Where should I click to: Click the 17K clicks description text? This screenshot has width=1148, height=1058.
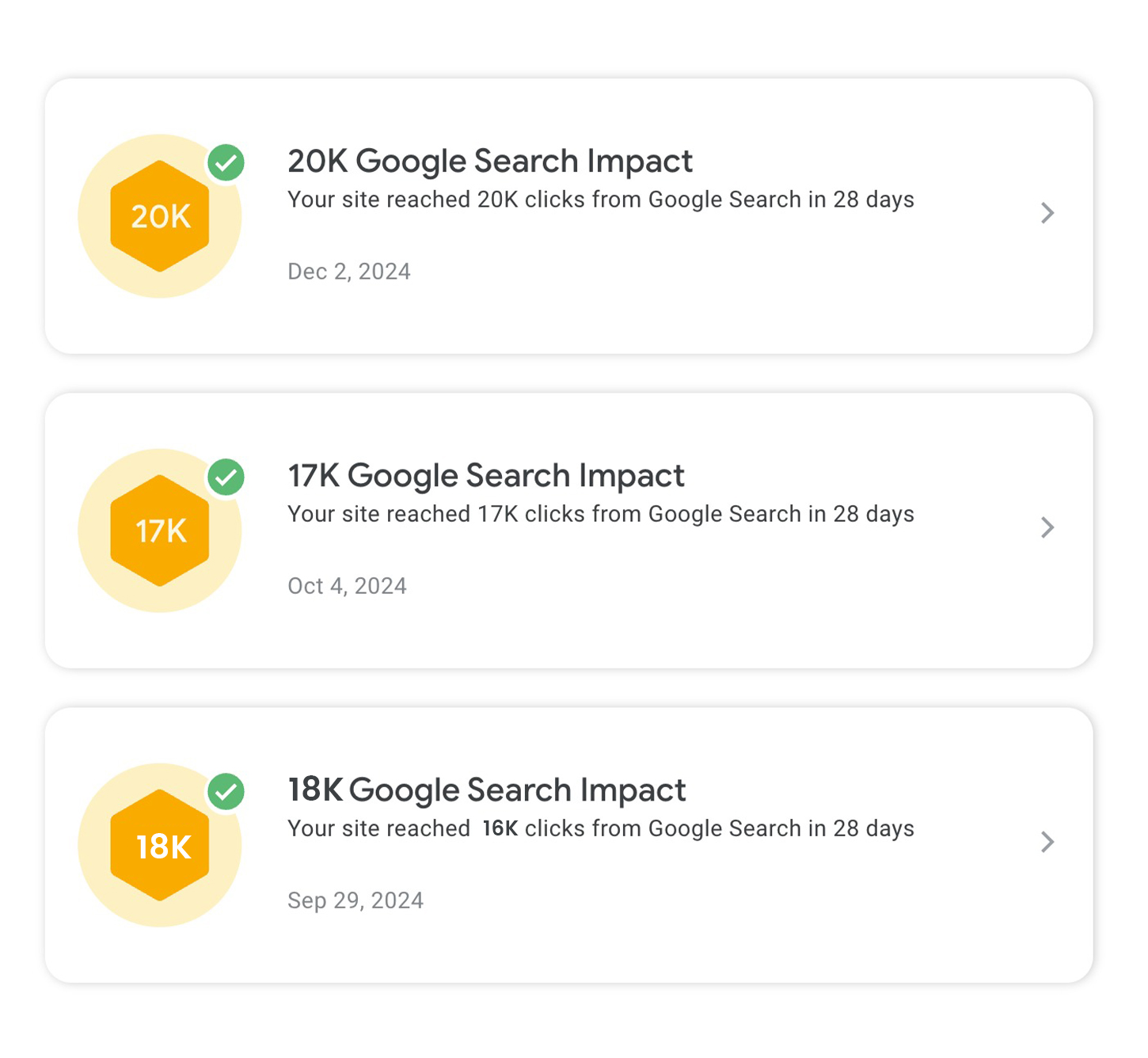click(x=600, y=514)
